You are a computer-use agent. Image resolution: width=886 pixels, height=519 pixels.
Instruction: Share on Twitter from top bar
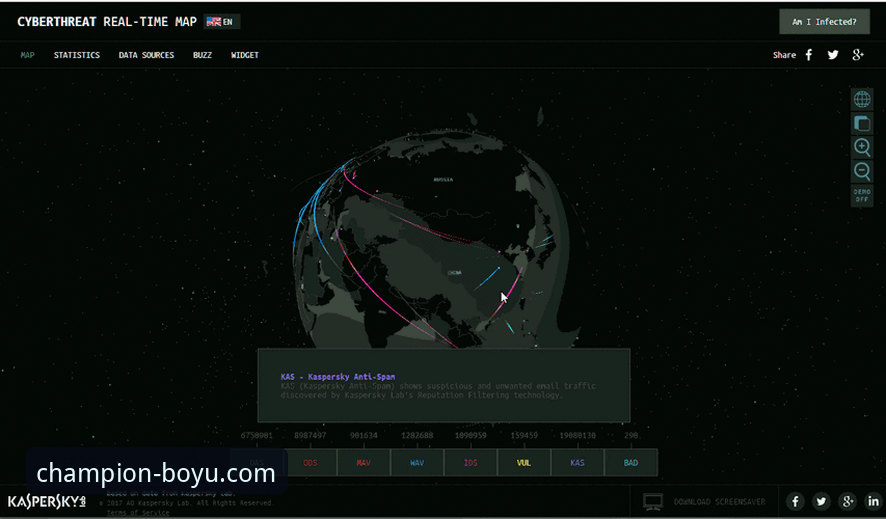point(833,55)
